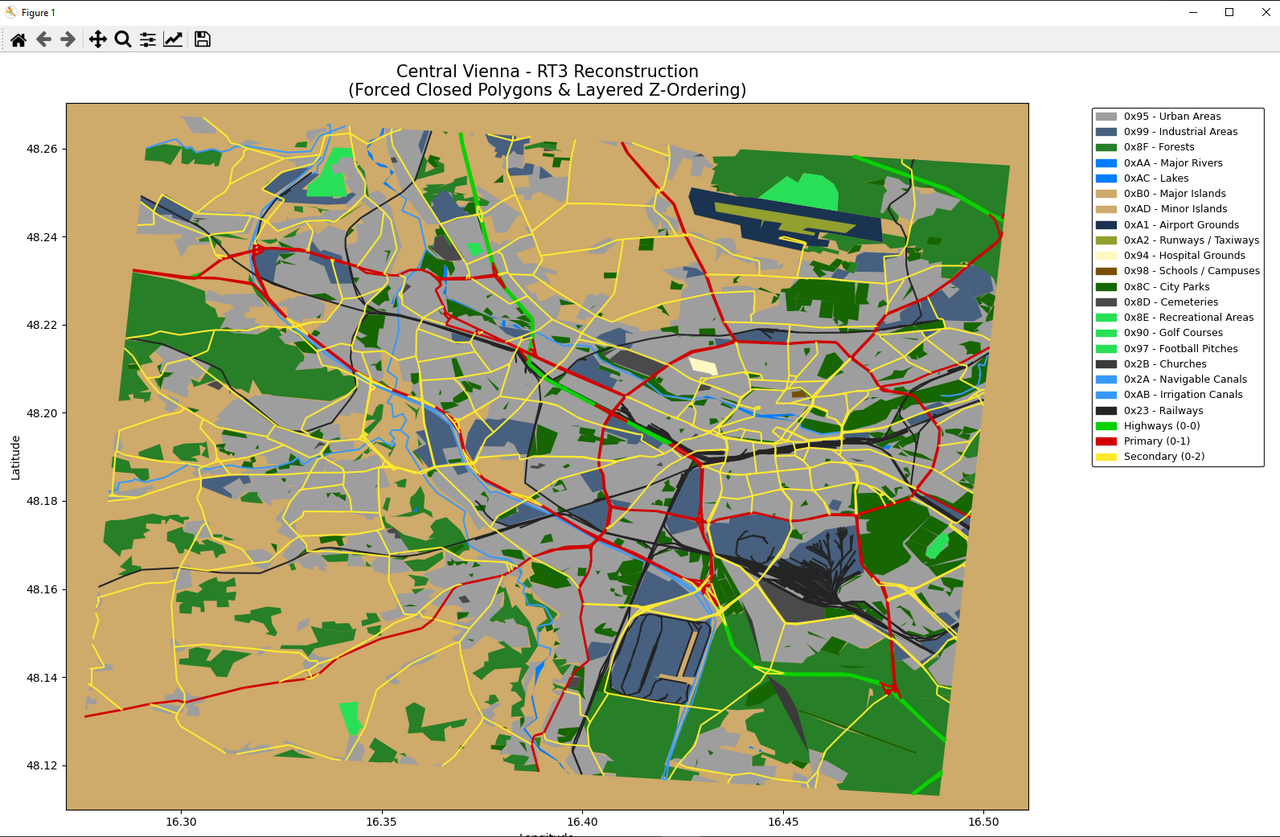
Task: Click the 0x23 Railways black swatch
Action: [x=1107, y=411]
